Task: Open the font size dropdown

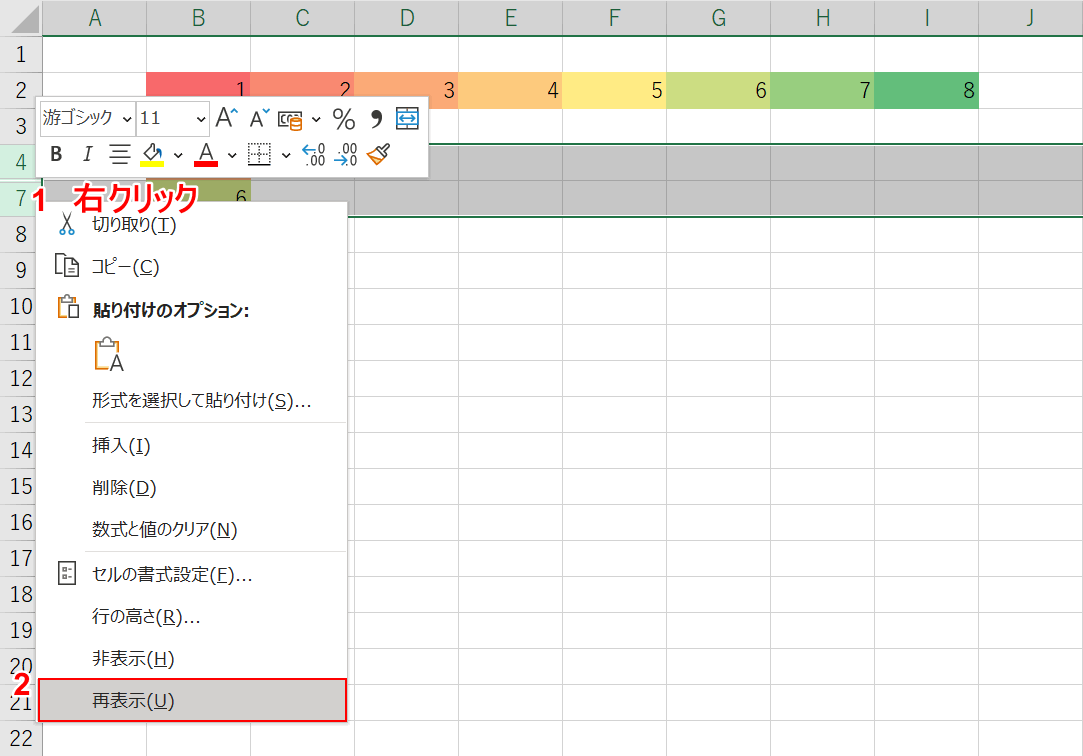Action: coord(200,119)
